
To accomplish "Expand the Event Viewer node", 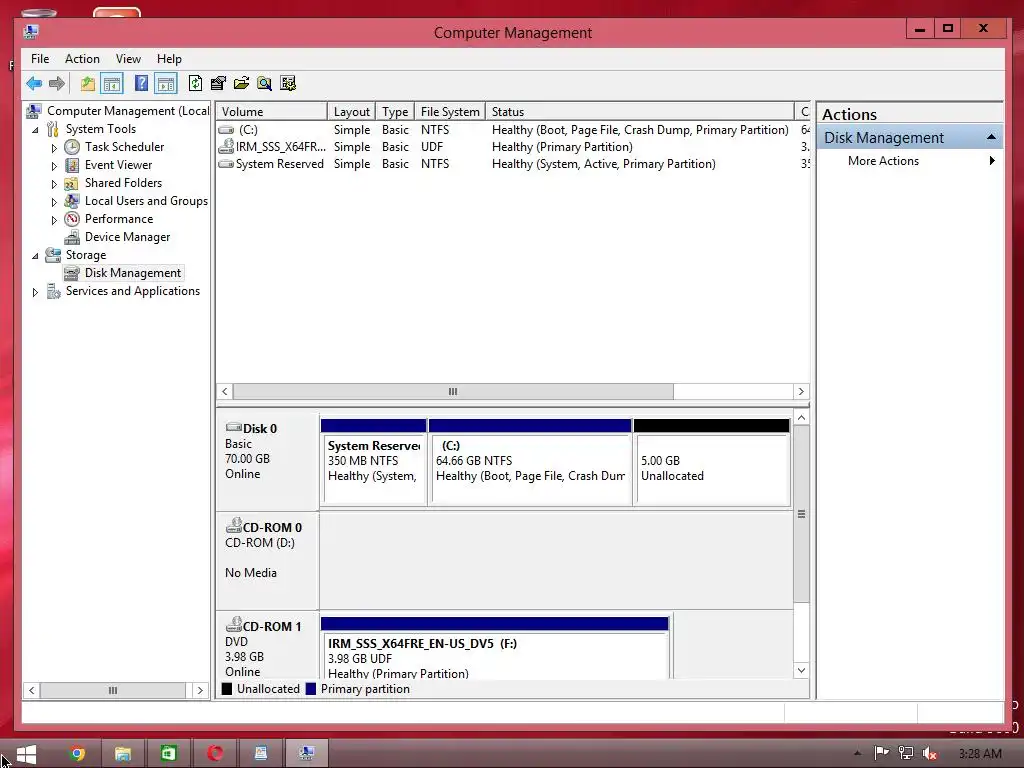I will click(x=54, y=166).
